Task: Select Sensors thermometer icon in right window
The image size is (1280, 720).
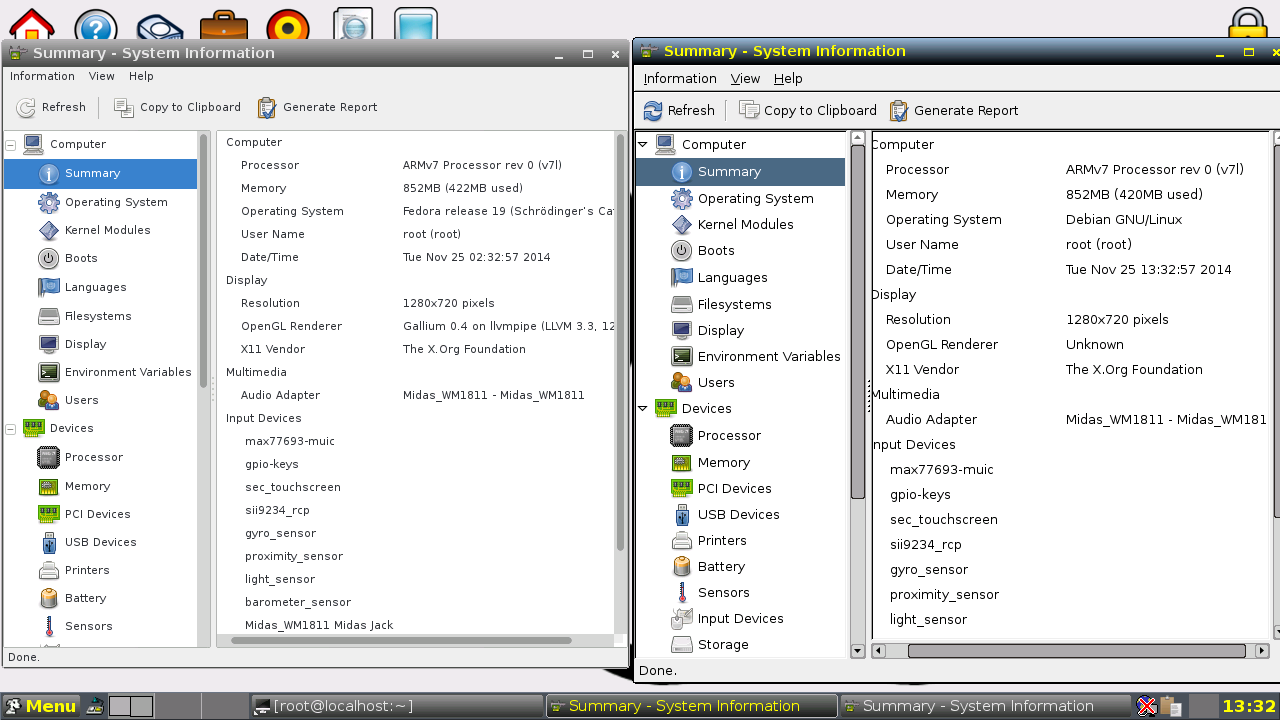Action: coord(682,592)
